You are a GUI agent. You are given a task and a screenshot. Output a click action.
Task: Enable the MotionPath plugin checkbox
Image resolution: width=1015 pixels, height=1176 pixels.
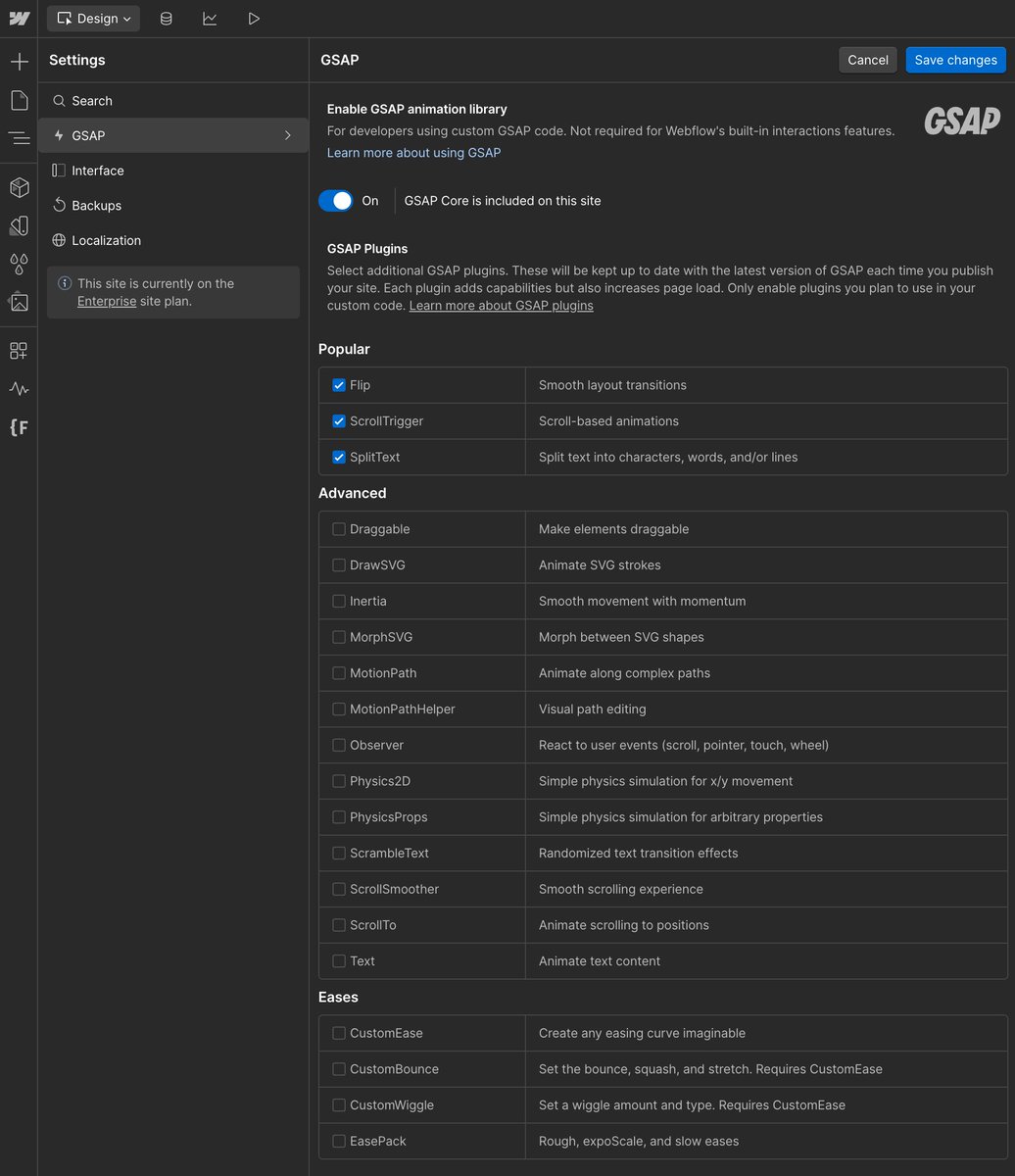(x=339, y=673)
